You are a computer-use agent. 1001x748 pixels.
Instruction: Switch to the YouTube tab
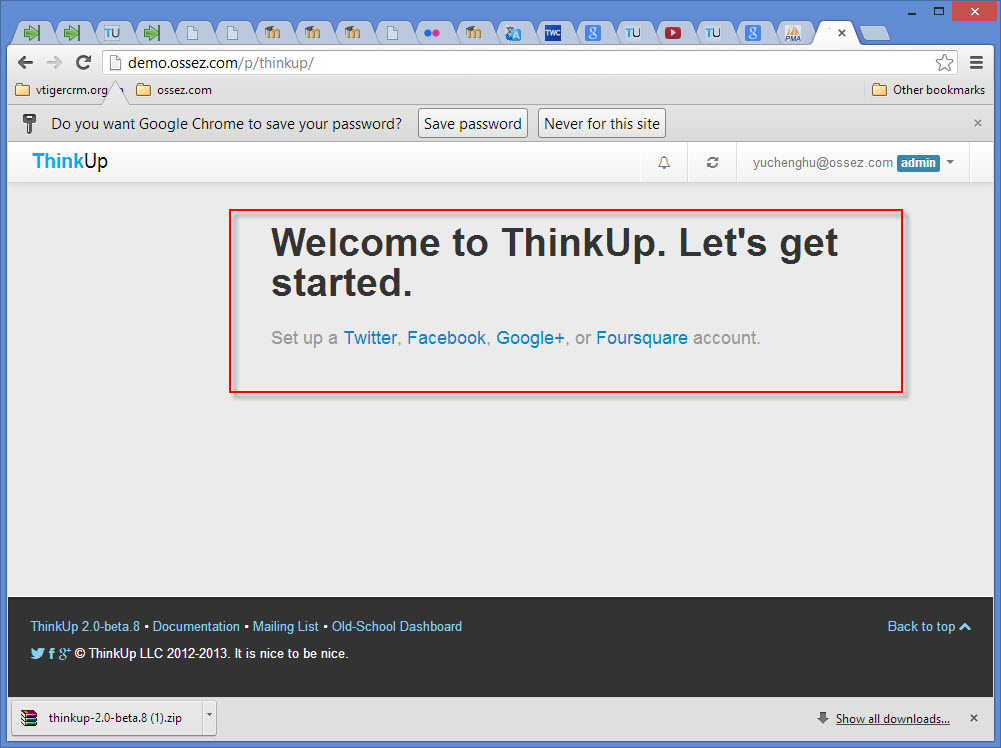click(673, 33)
